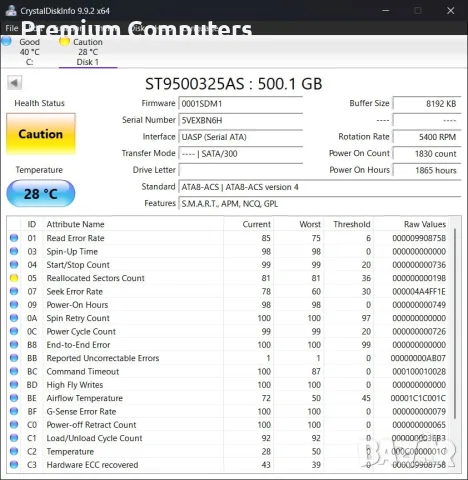Screen dimensions: 468x480
Task: Click blue status dot for Hardware ECC recovered
Action: point(14,465)
